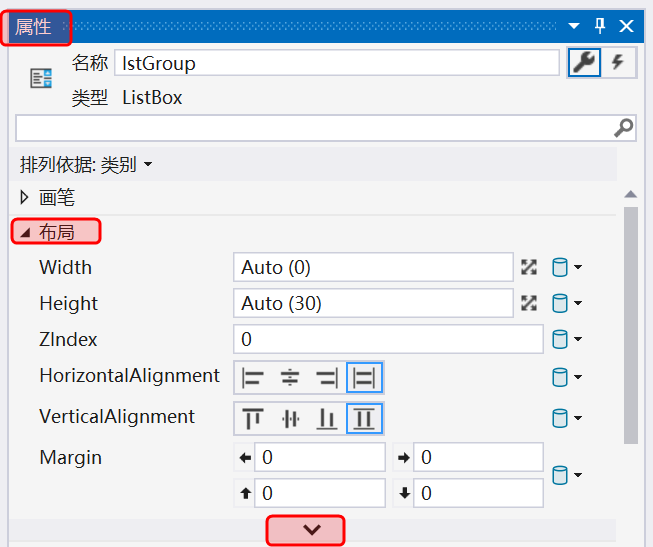Collapse the 布局 category

(25, 232)
